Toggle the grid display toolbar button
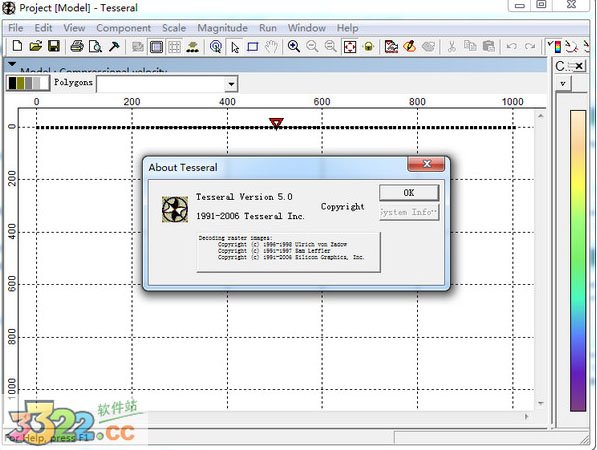This screenshot has width=597, height=450. (x=174, y=47)
